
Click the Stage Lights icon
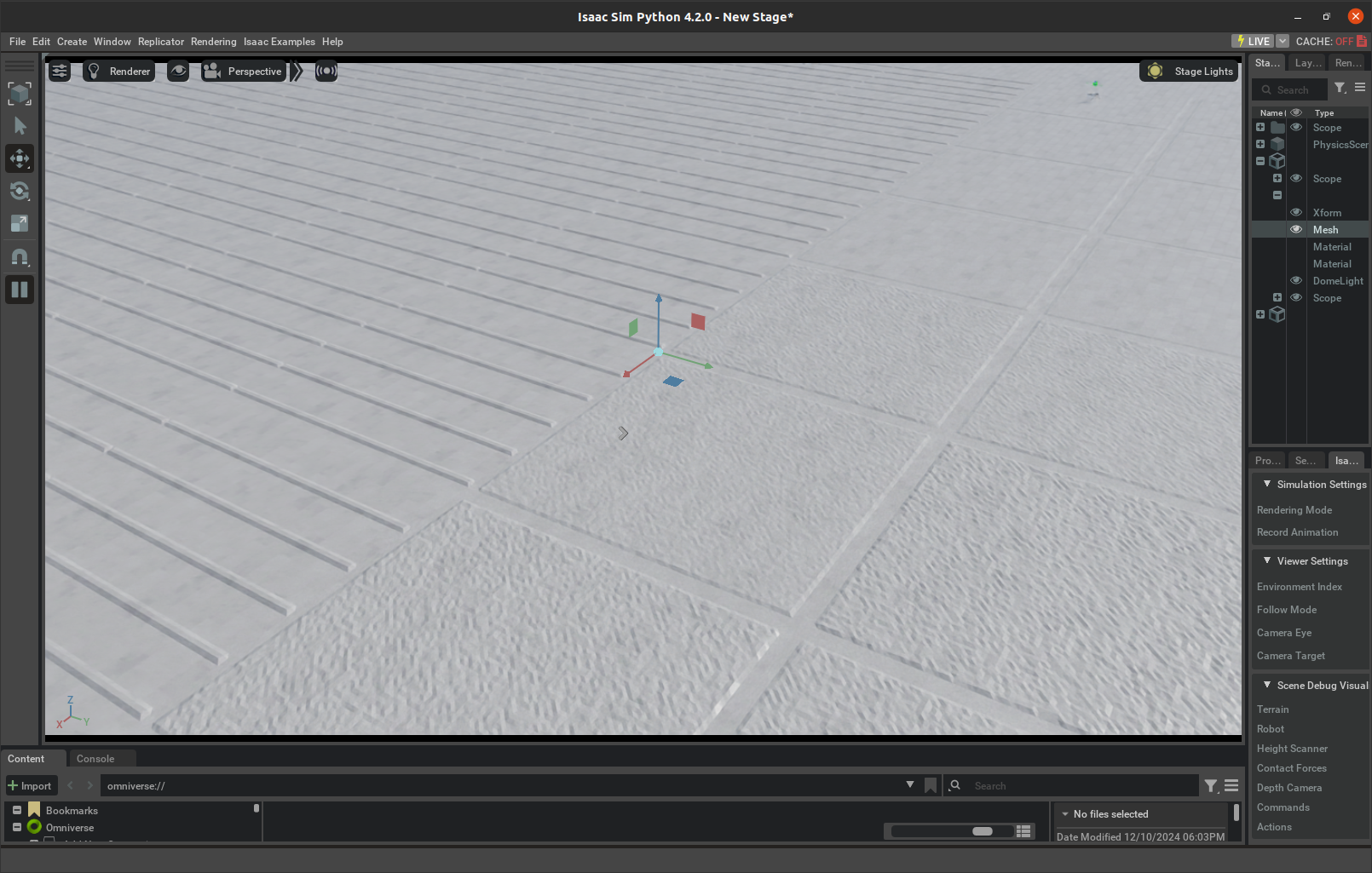click(1155, 72)
